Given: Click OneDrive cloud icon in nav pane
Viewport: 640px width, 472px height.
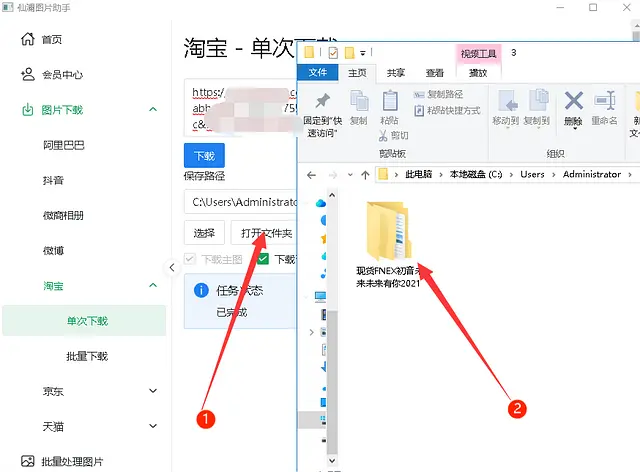Looking at the screenshot, I should [x=321, y=203].
